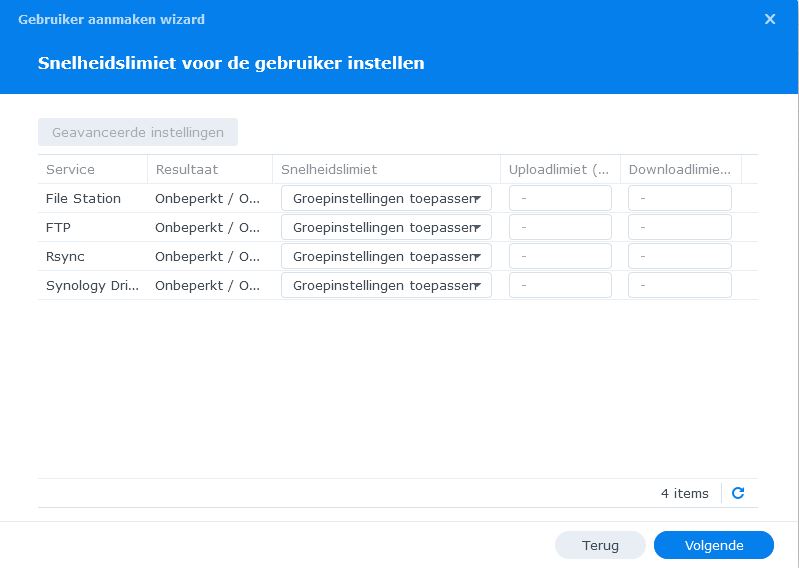Click the Synology Drive upload limit field
The height and width of the screenshot is (568, 799).
pos(560,285)
